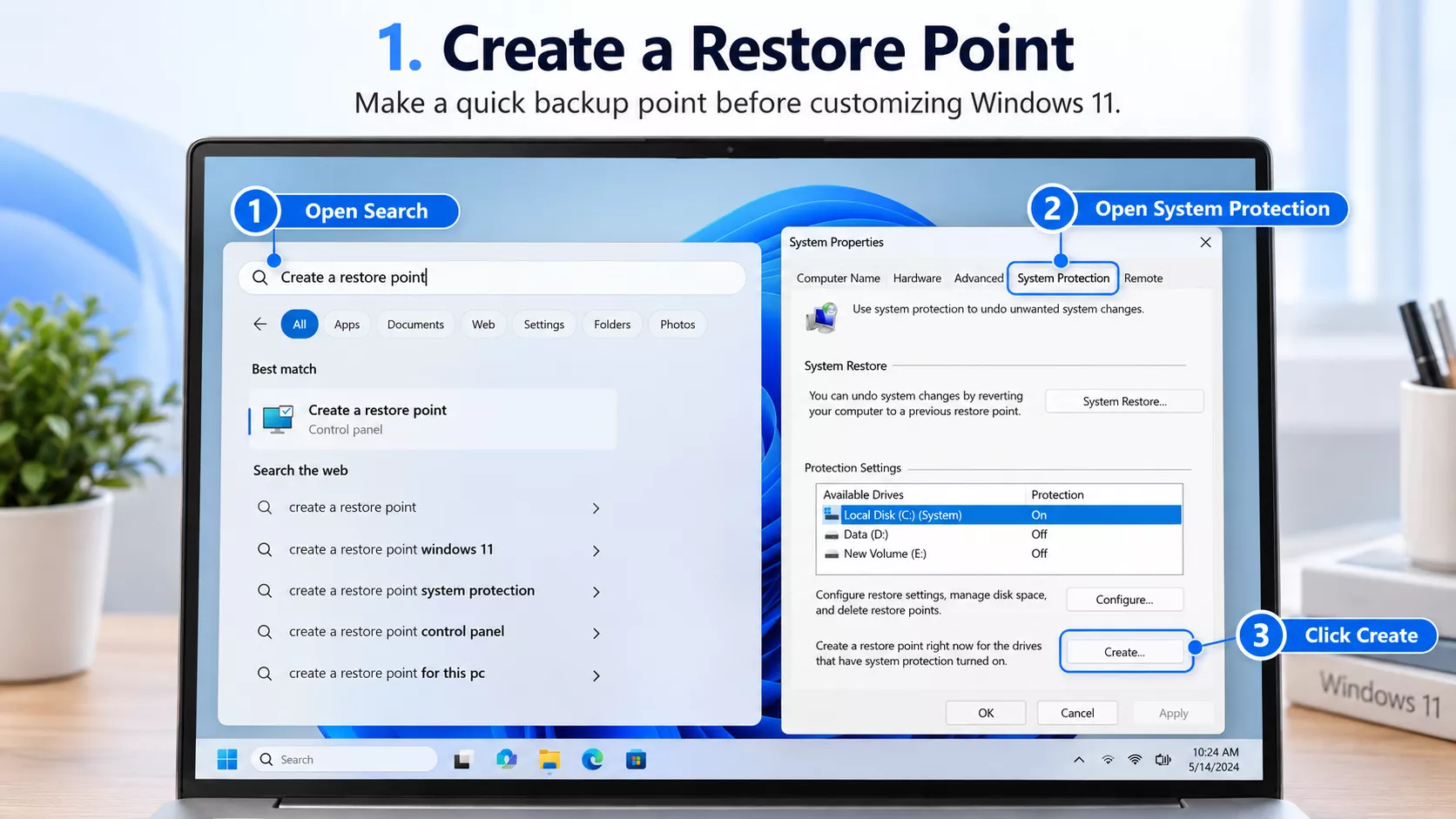Expand 'restore point control panel' suggestion arrow
Image resolution: width=1456 pixels, height=819 pixels.
coord(596,633)
